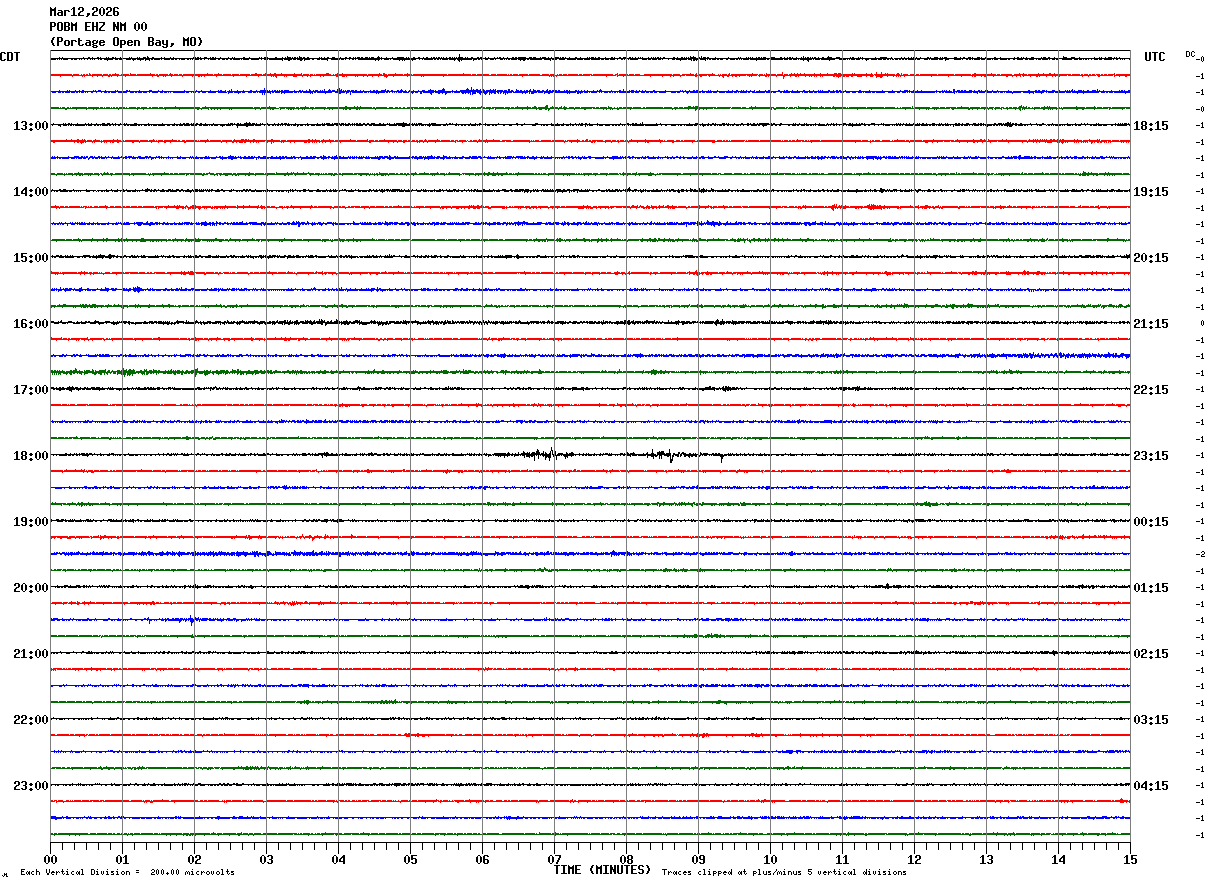
Task: Click the 'UTC' timezone label
Action: (1155, 57)
